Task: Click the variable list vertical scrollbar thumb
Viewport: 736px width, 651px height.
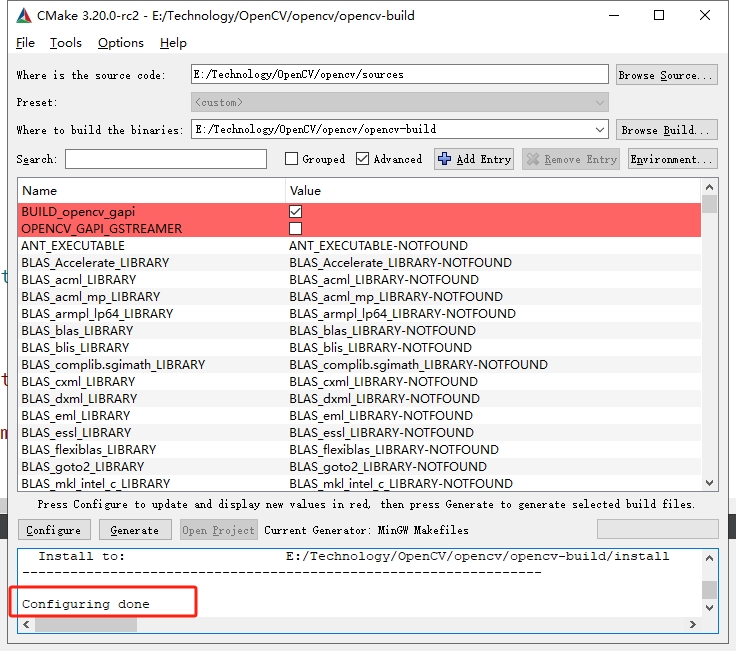Action: pyautogui.click(x=709, y=204)
